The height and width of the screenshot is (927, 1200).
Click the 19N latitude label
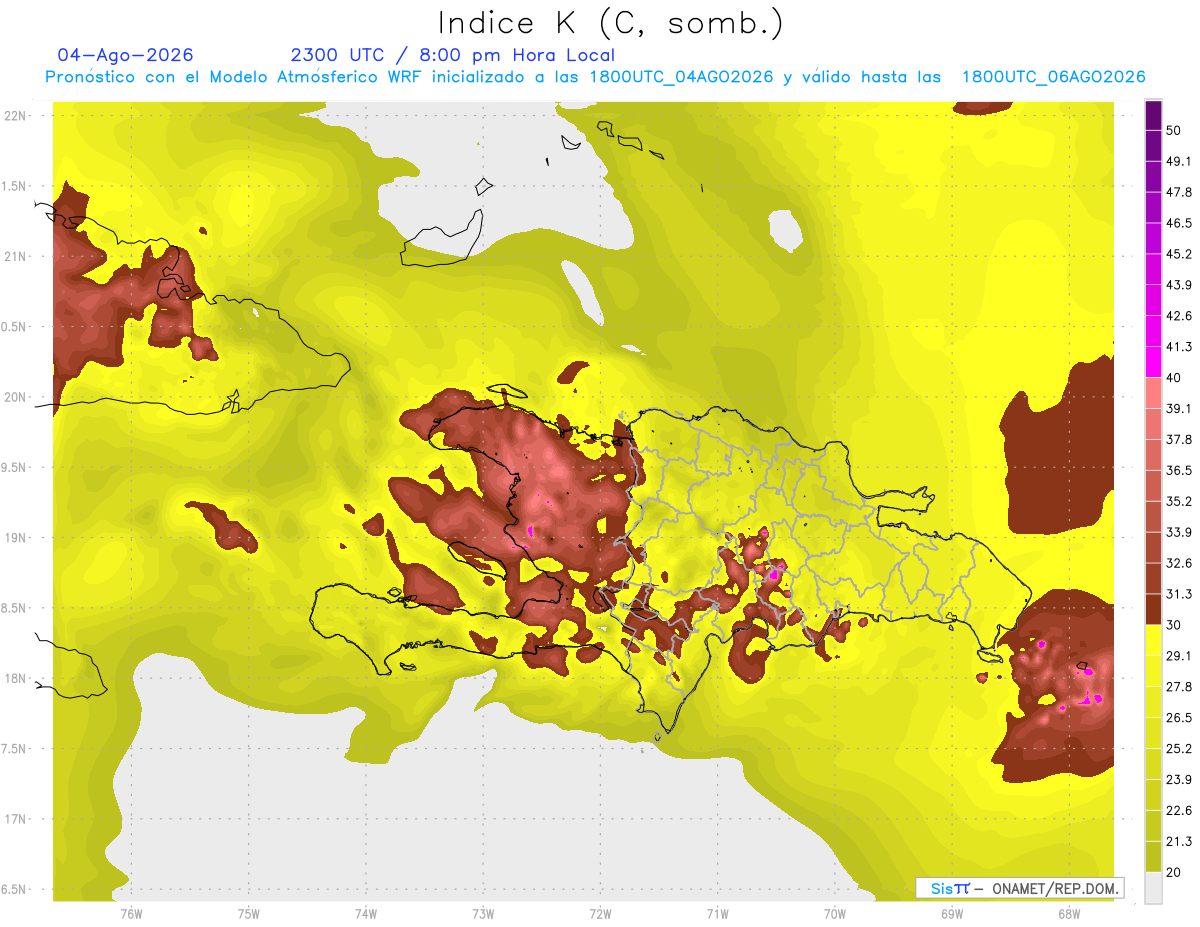point(15,538)
